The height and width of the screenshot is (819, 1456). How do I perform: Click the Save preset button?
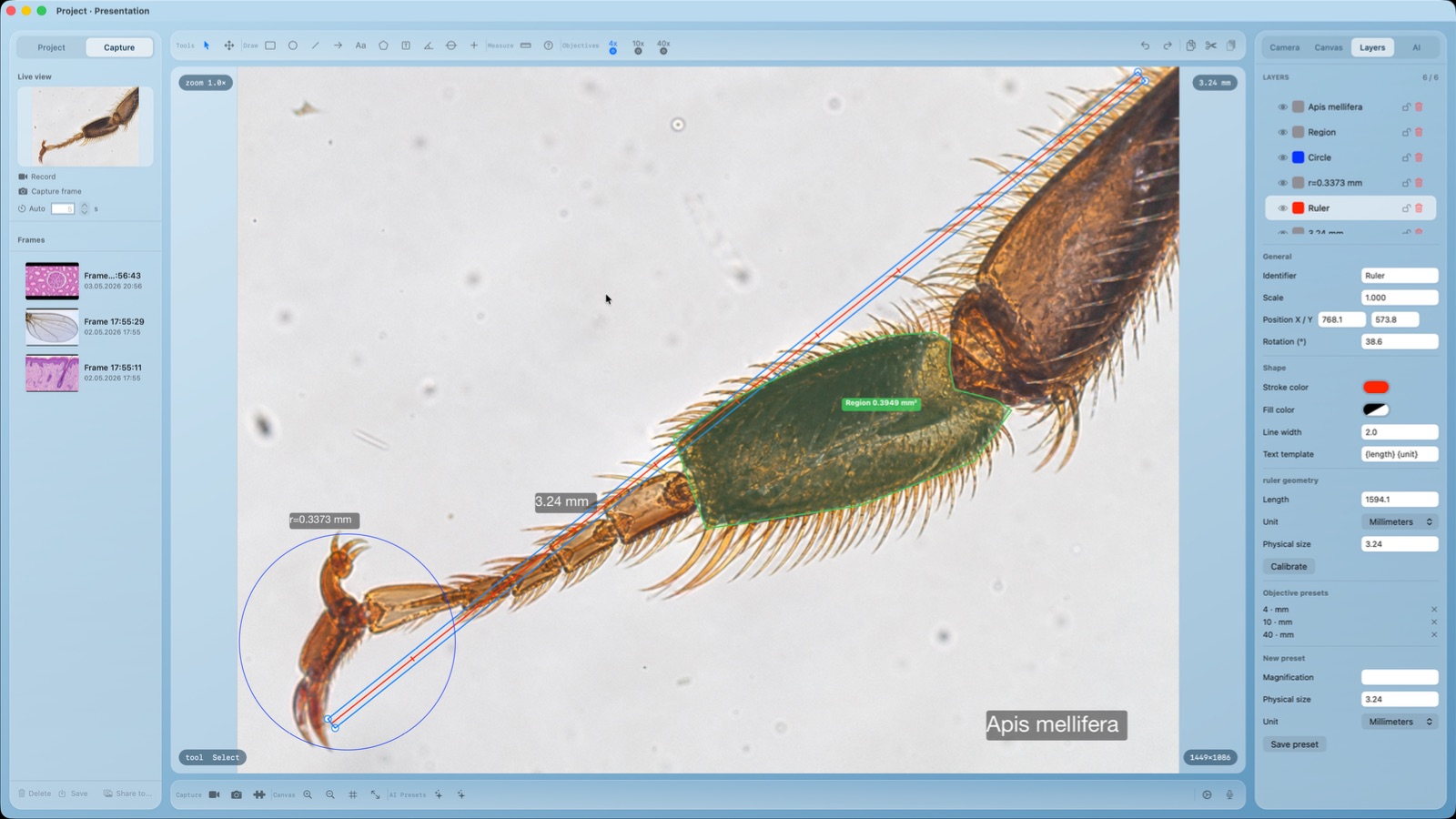click(1294, 744)
